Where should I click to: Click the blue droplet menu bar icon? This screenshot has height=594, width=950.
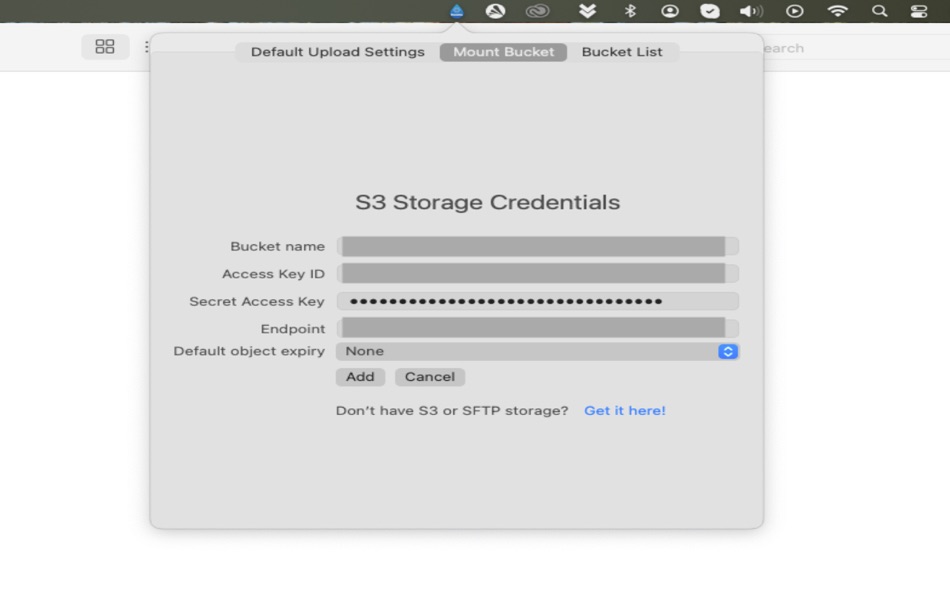(x=456, y=12)
